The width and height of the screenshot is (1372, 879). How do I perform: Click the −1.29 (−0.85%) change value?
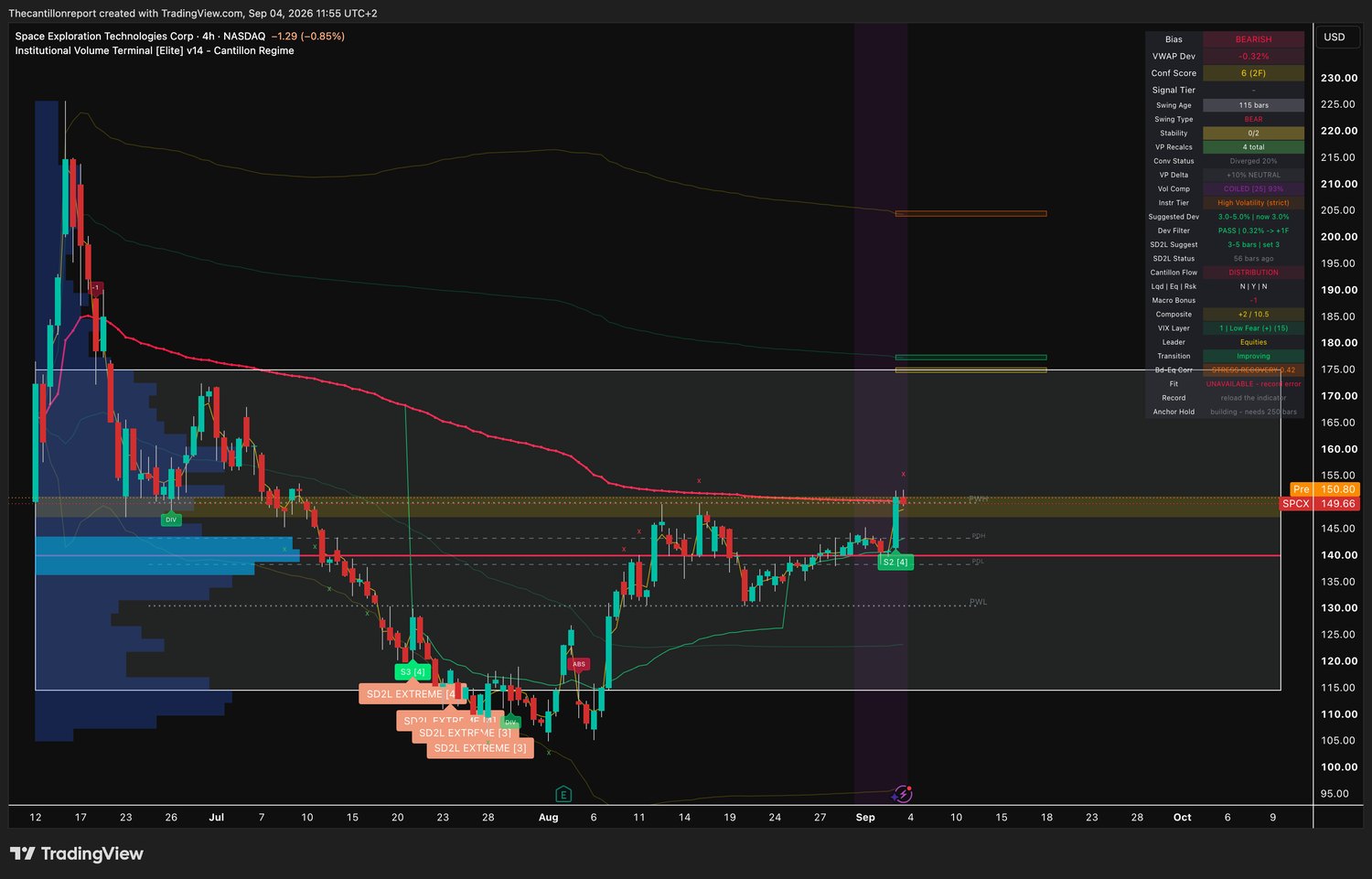308,37
